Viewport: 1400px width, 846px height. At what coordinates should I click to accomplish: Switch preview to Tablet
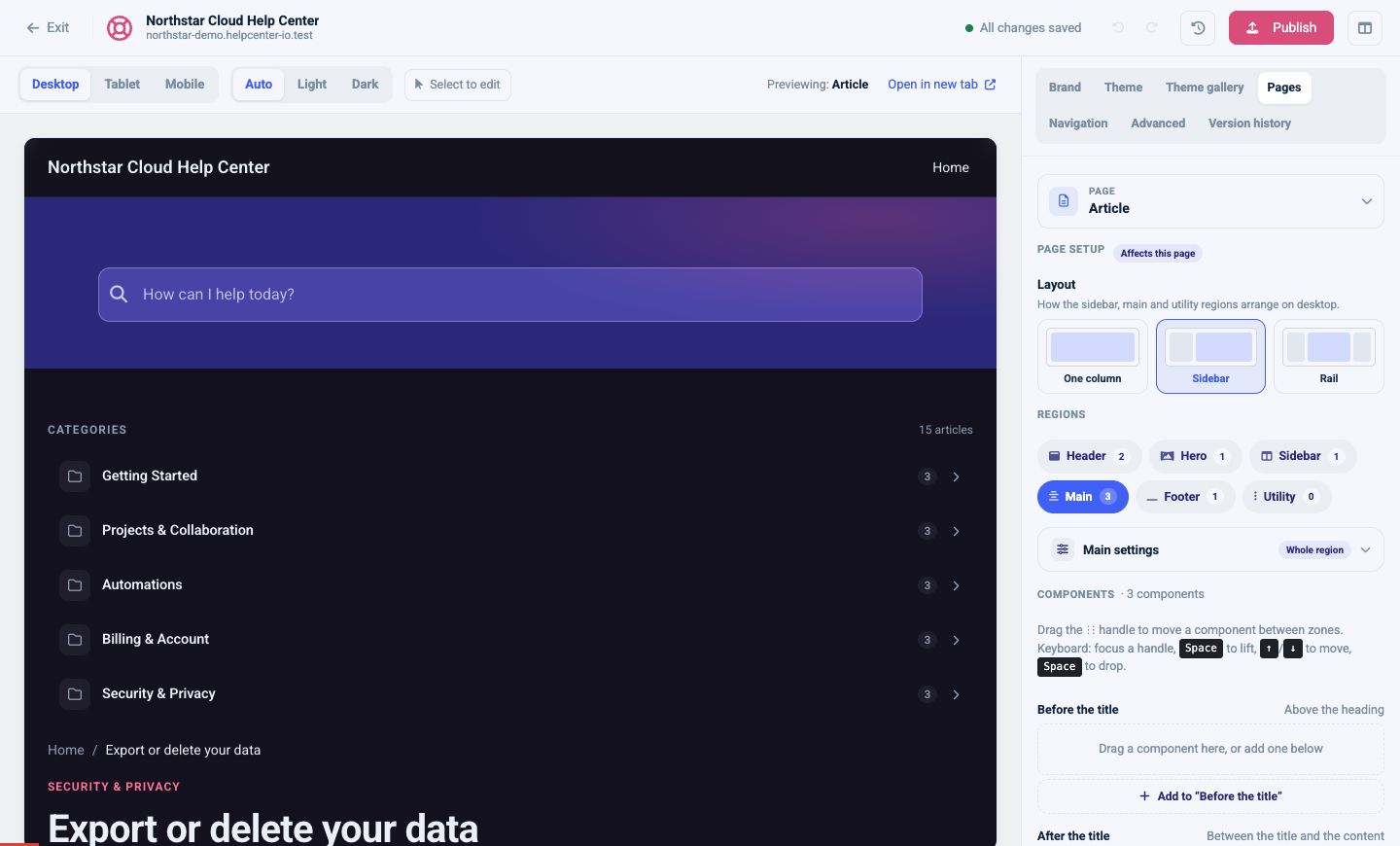pos(122,85)
